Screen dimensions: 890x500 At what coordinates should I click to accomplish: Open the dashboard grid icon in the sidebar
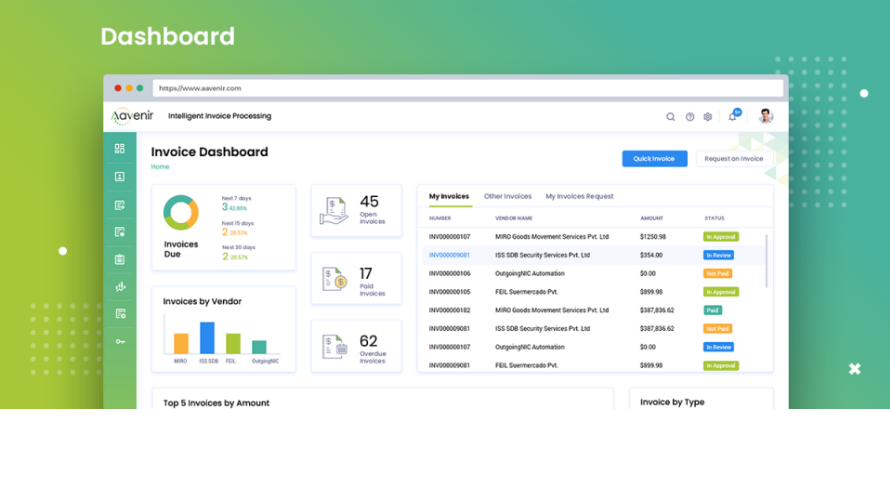pos(119,149)
